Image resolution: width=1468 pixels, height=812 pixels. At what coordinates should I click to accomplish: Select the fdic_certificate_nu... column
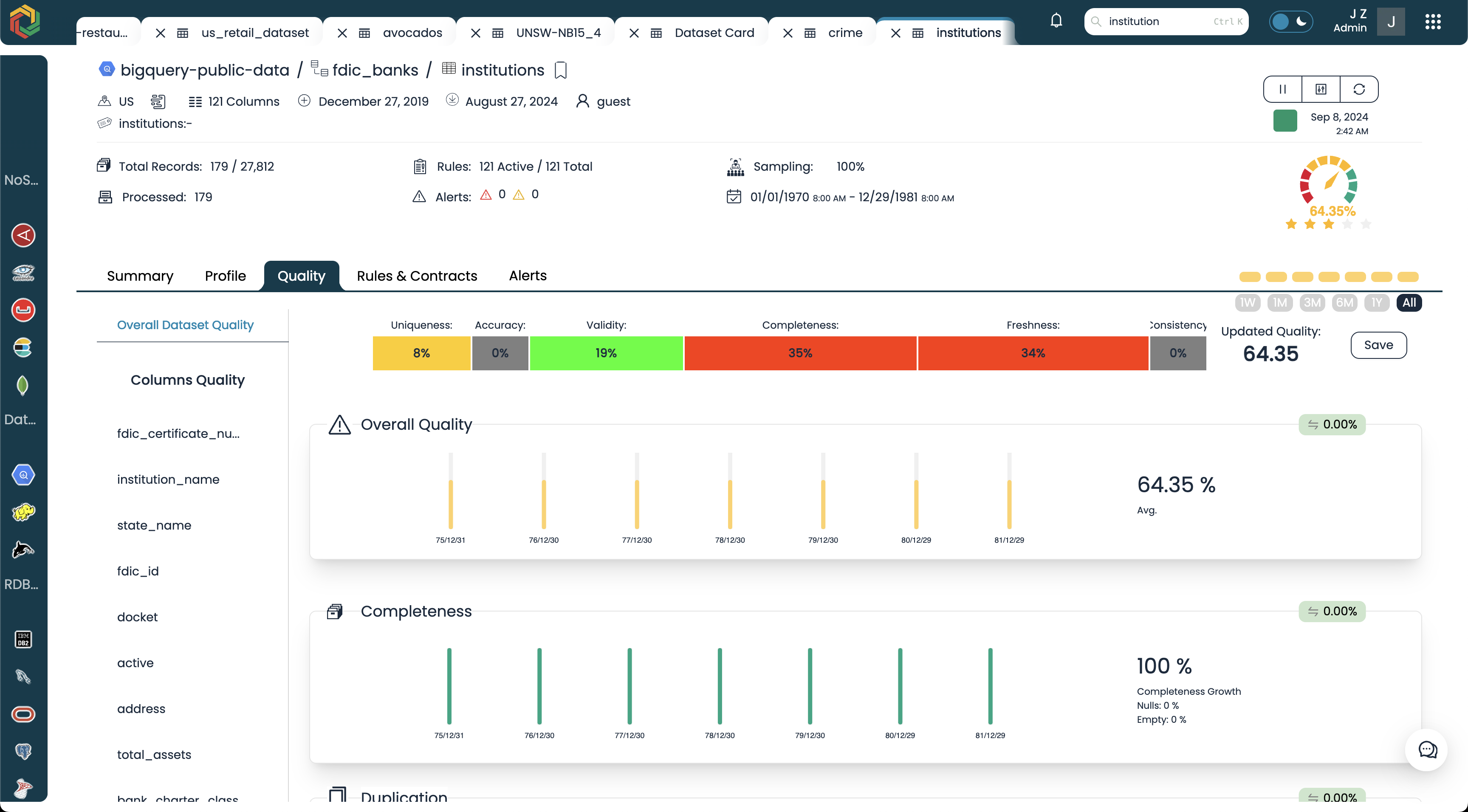coord(178,434)
